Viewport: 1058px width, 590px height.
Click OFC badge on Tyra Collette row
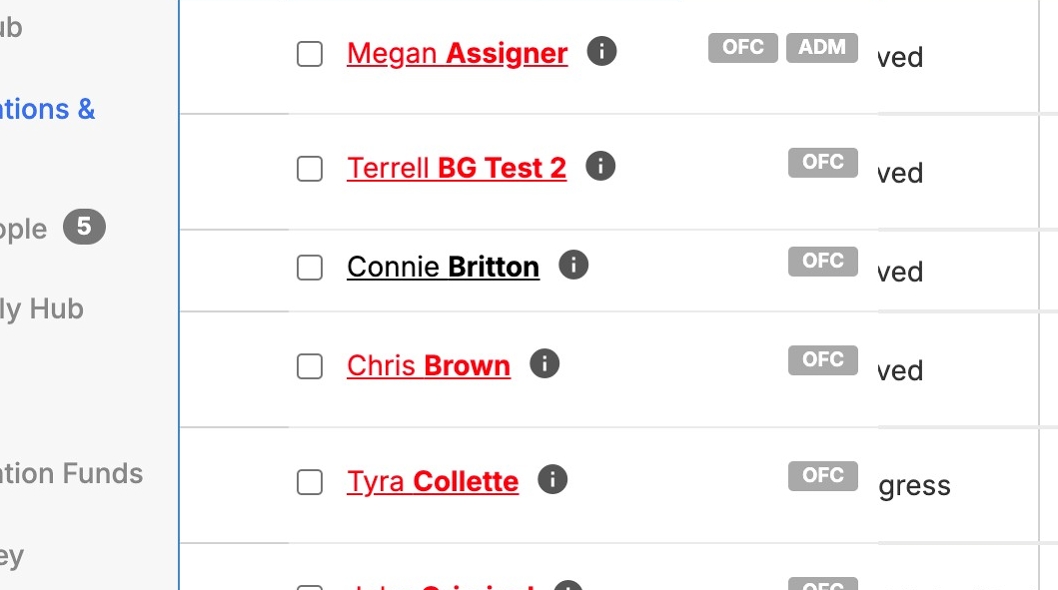[823, 476]
